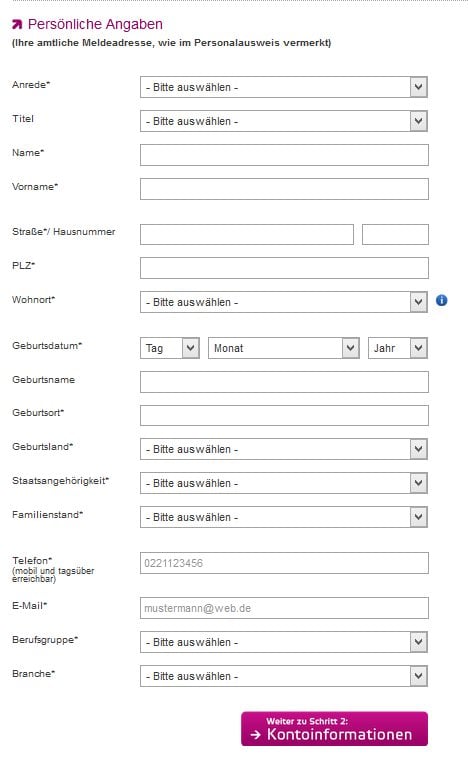468x757 pixels.
Task: Select the PLZ input field
Action: (284, 268)
